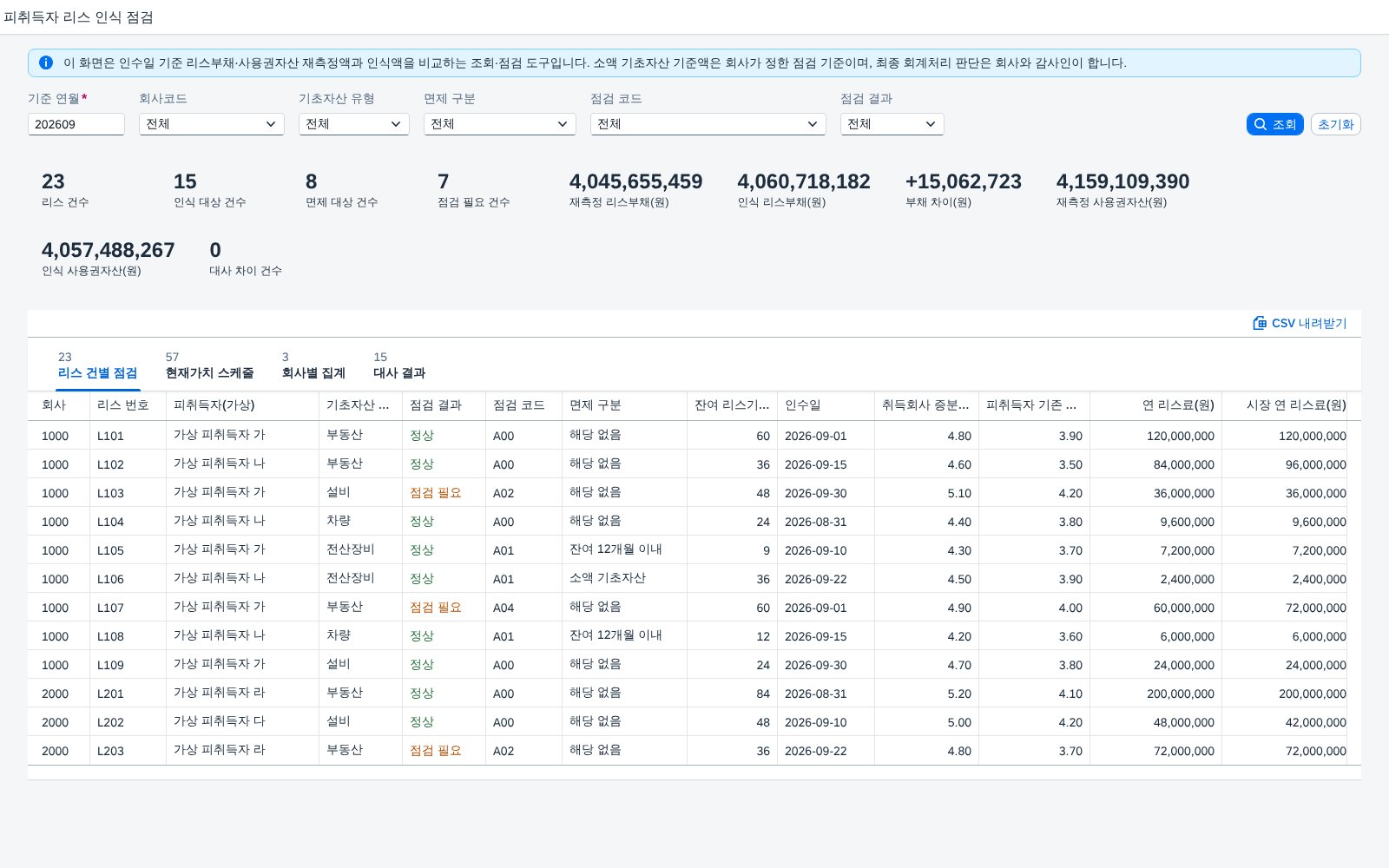Screen dimensions: 1389x868
Task: Switch to the 현재가치 스케줄 tab
Action: (210, 365)
